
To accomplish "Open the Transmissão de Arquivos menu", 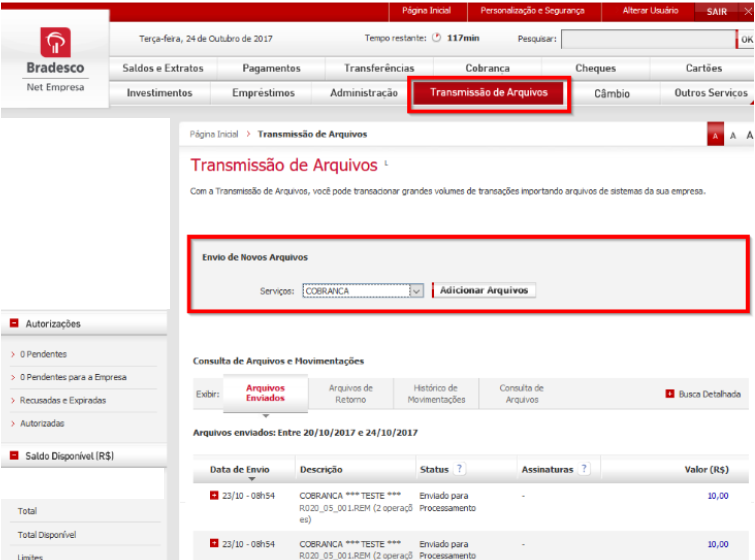I will 489,92.
